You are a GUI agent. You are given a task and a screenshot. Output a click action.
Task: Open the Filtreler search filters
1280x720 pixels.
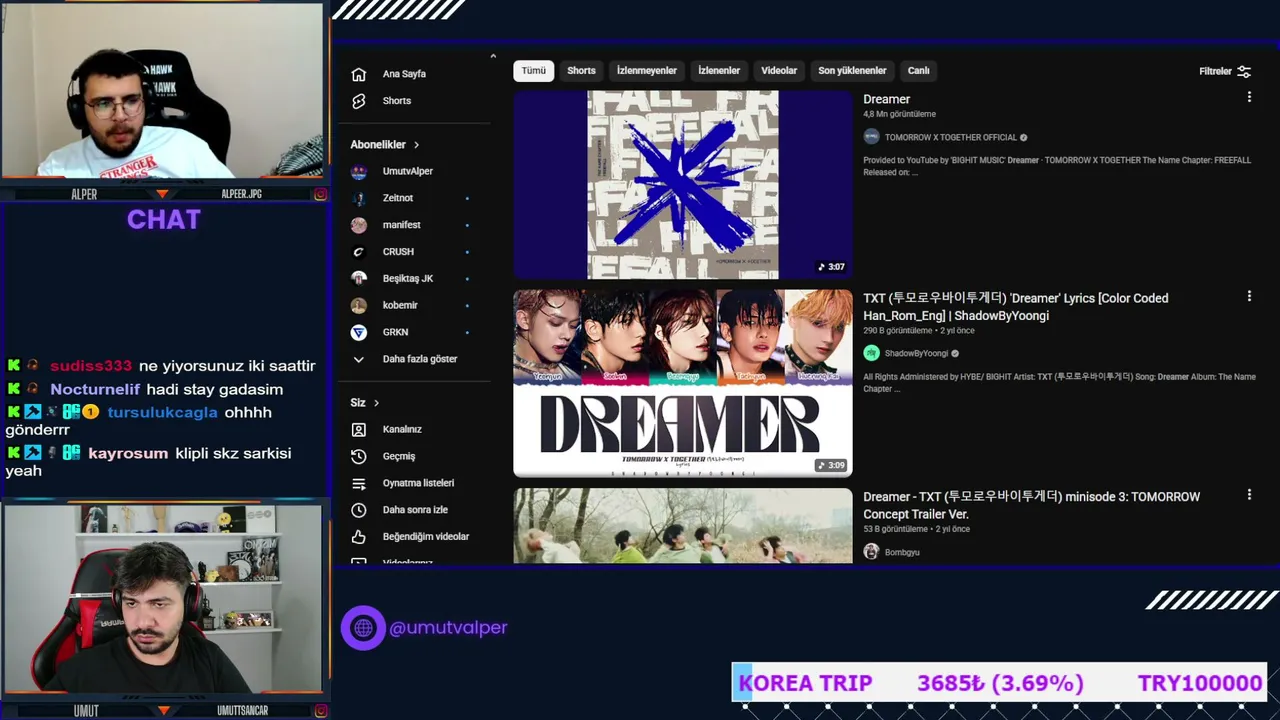pos(1225,71)
